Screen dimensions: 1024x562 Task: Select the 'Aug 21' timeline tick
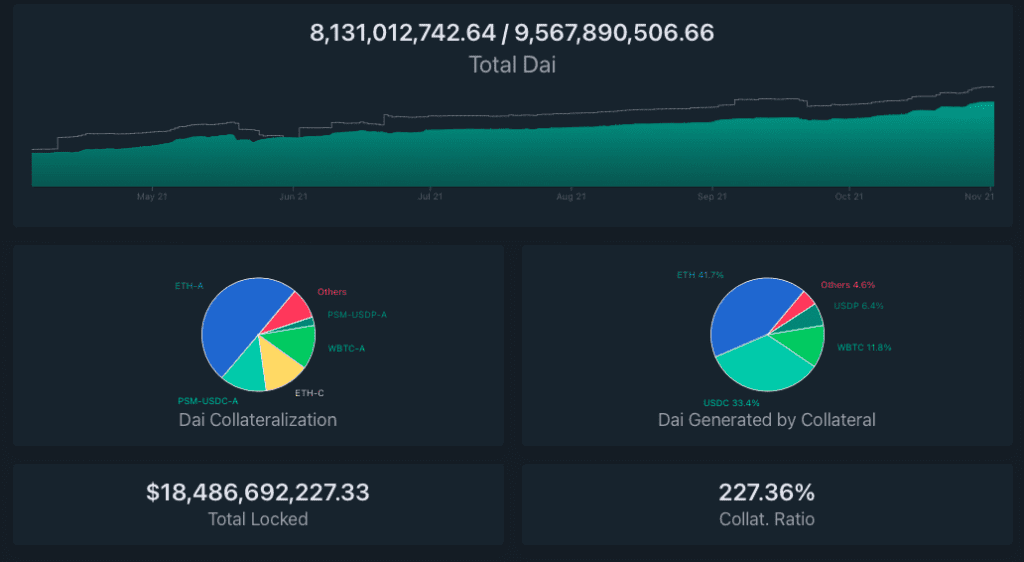(571, 197)
